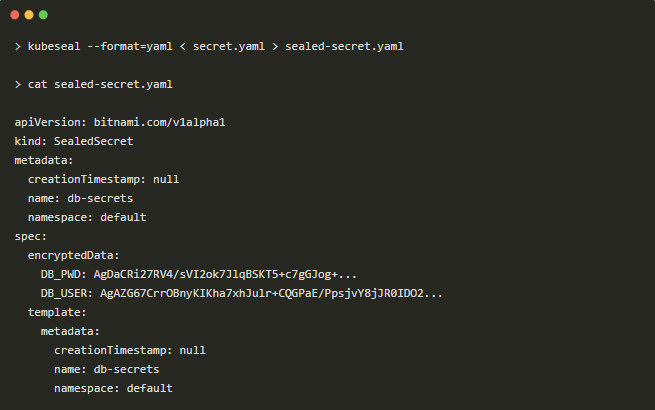The height and width of the screenshot is (410, 655).
Task: Click the DB_USER encrypted value line
Action: click(x=241, y=293)
